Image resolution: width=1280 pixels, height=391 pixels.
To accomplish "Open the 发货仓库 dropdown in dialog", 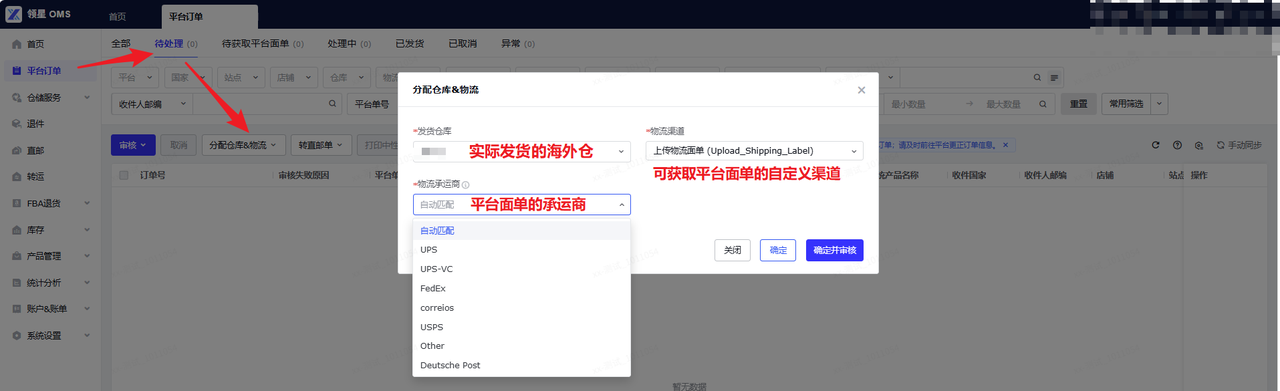I will tap(521, 151).
